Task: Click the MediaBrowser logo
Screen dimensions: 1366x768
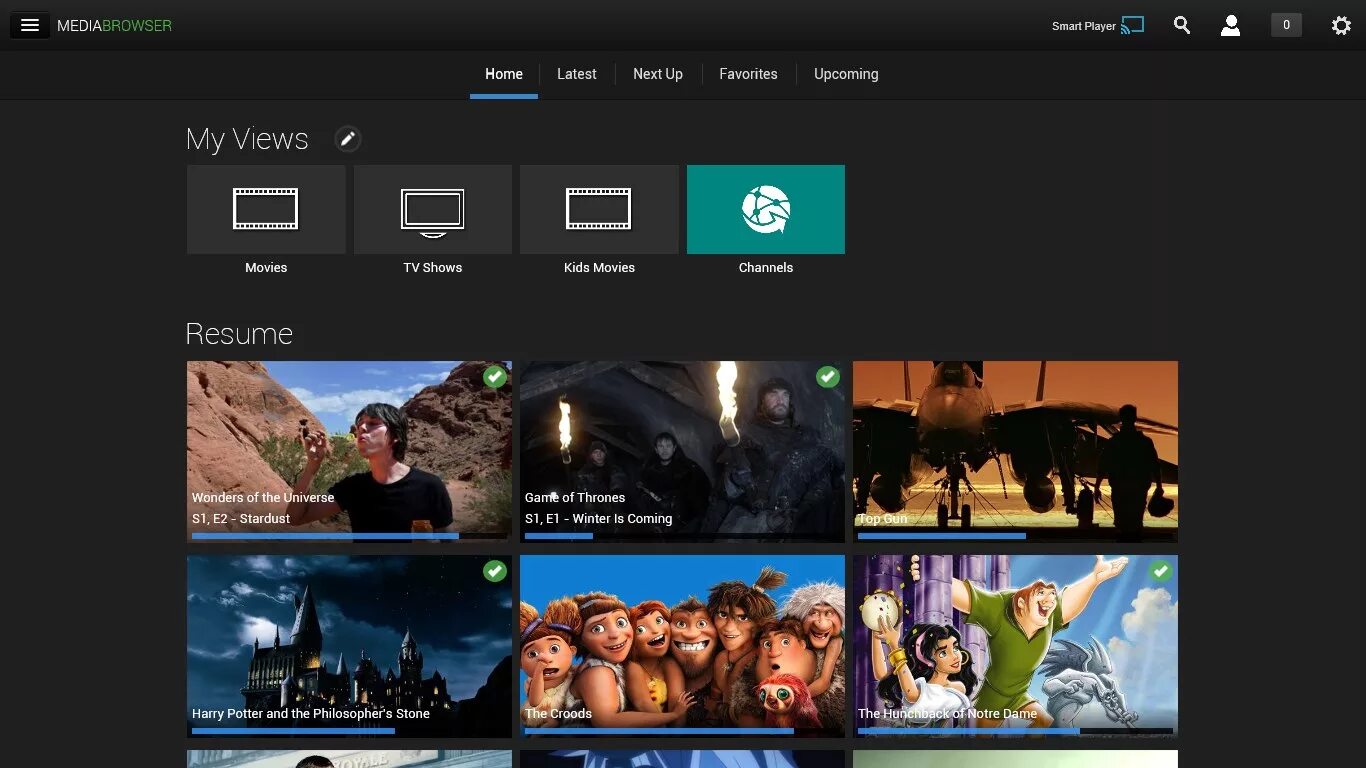Action: (x=114, y=26)
